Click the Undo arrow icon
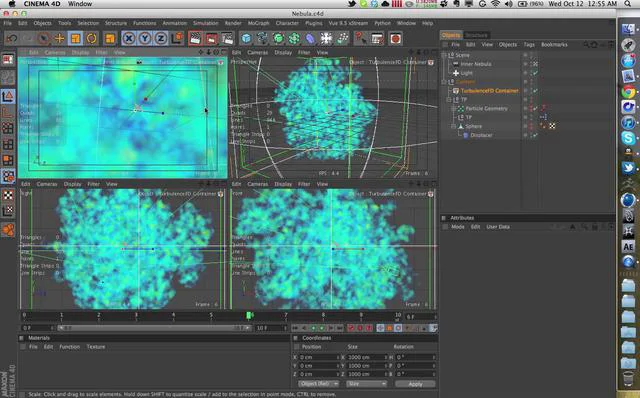 point(12,39)
